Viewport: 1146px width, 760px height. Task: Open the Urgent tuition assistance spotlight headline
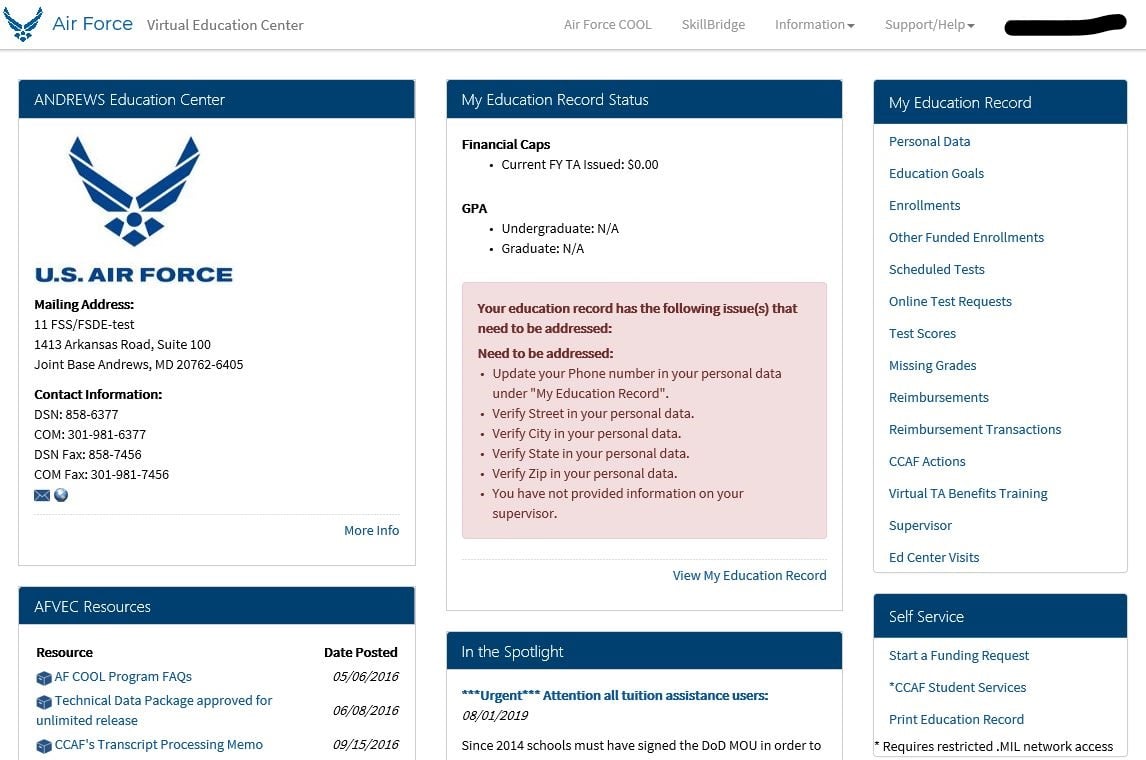click(615, 696)
